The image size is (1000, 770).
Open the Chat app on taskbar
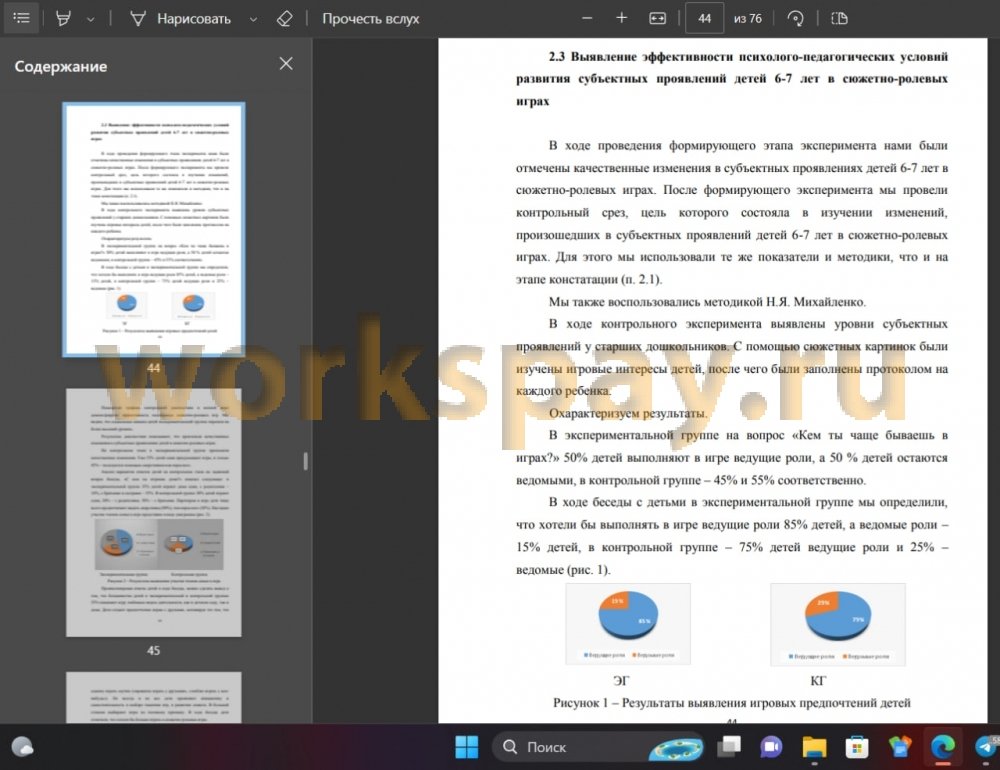(771, 746)
